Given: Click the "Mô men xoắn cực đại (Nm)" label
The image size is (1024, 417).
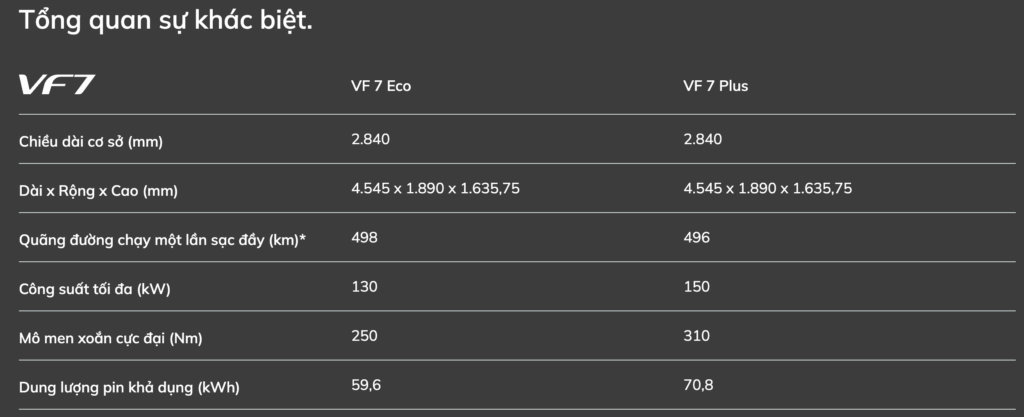Looking at the screenshot, I should (x=110, y=338).
